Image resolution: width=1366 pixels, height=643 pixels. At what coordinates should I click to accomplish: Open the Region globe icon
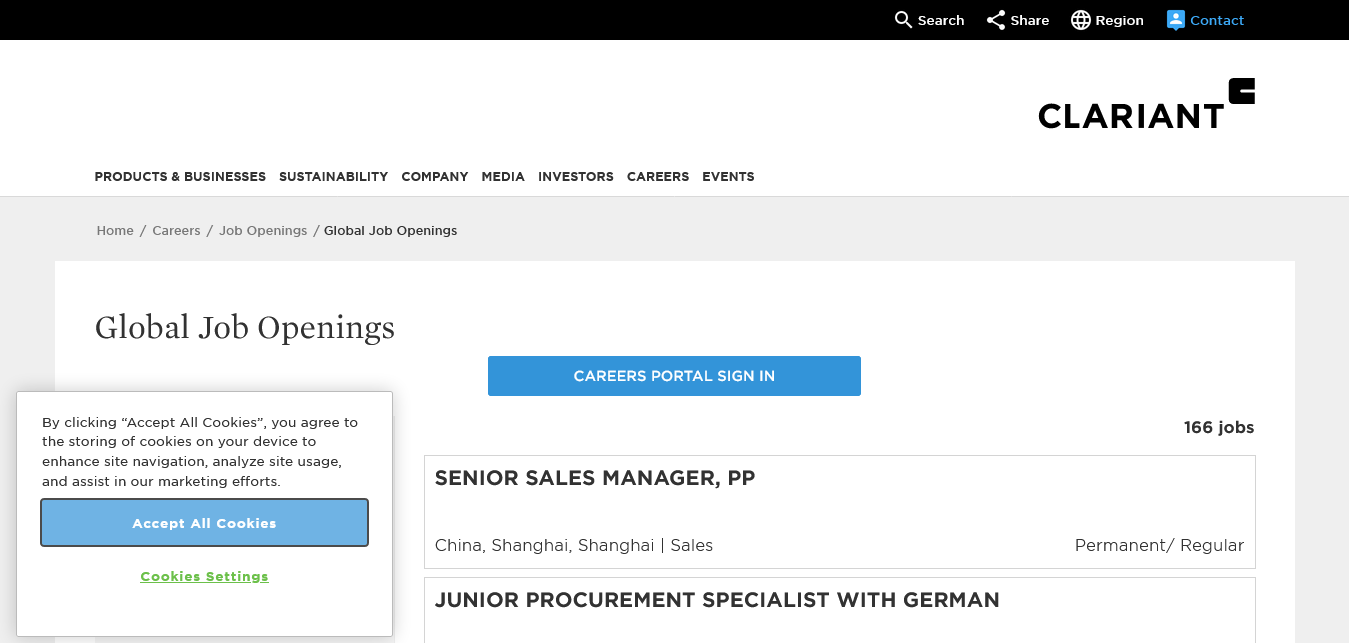(x=1081, y=20)
